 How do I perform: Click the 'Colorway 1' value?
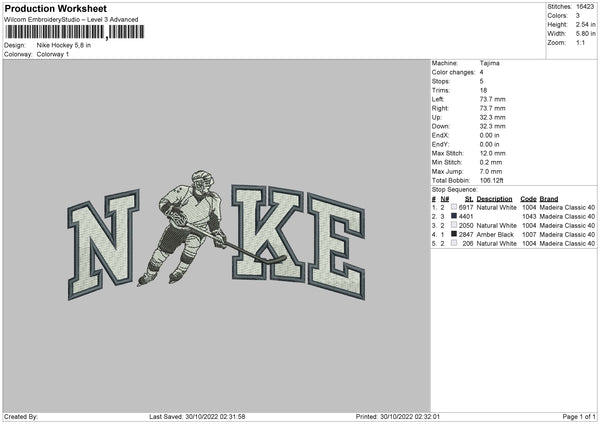53,54
